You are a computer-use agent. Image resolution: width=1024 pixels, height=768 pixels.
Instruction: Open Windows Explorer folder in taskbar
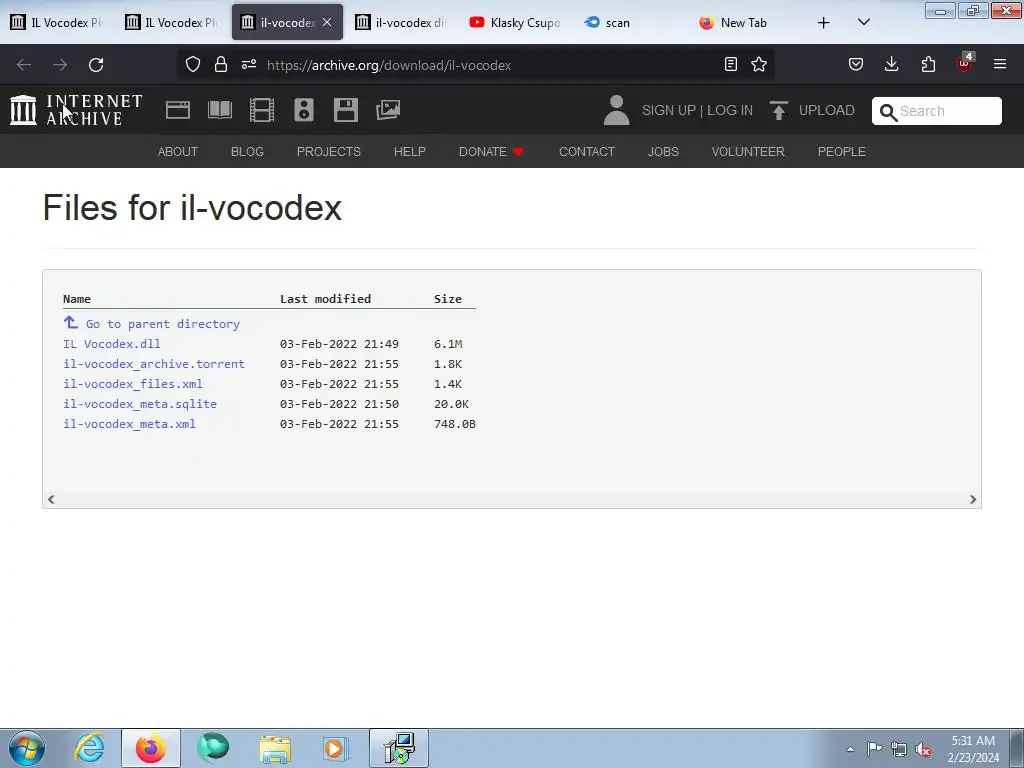pos(275,748)
